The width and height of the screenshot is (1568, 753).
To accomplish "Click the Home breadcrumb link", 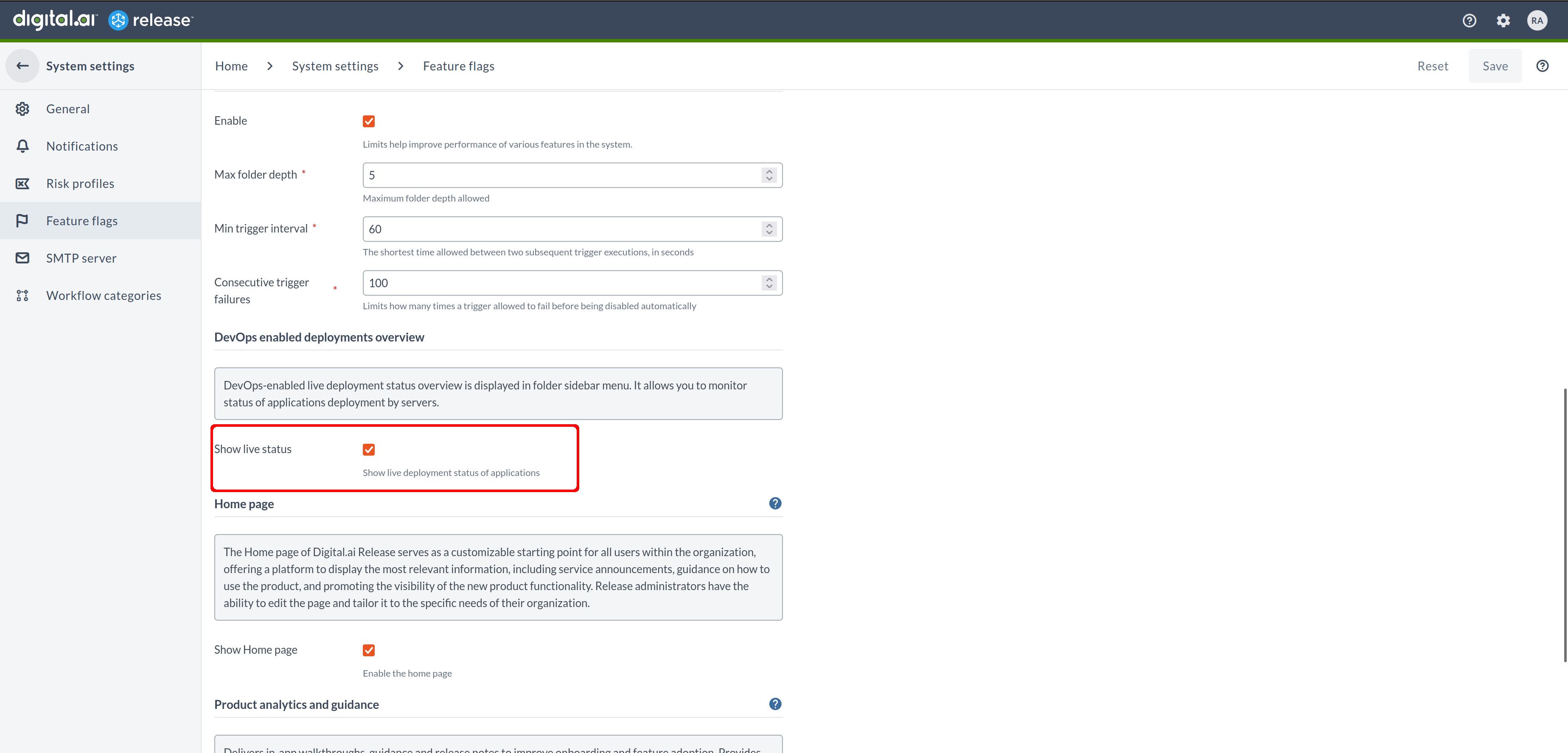I will [x=231, y=66].
